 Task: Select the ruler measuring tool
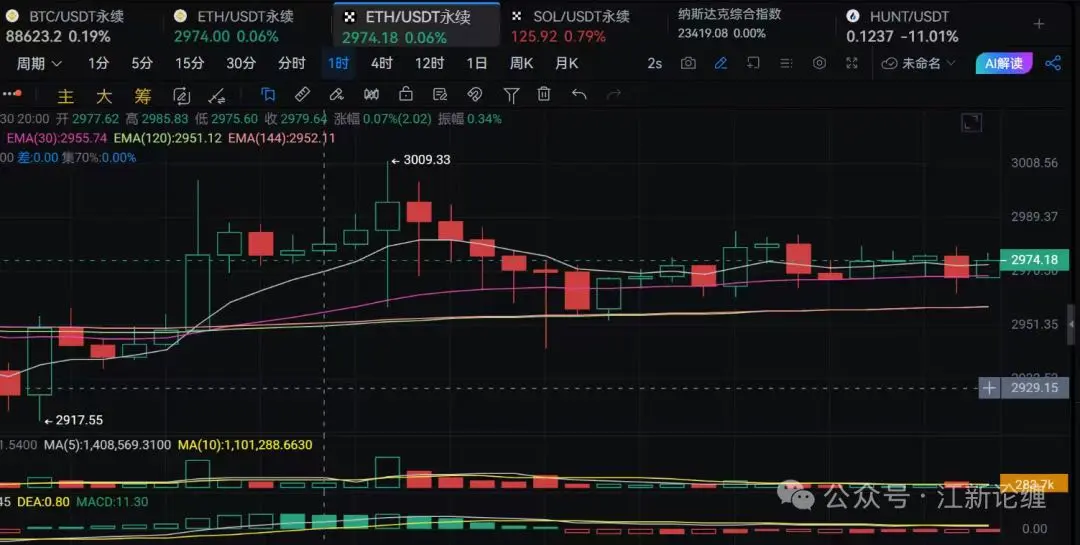pyautogui.click(x=302, y=94)
